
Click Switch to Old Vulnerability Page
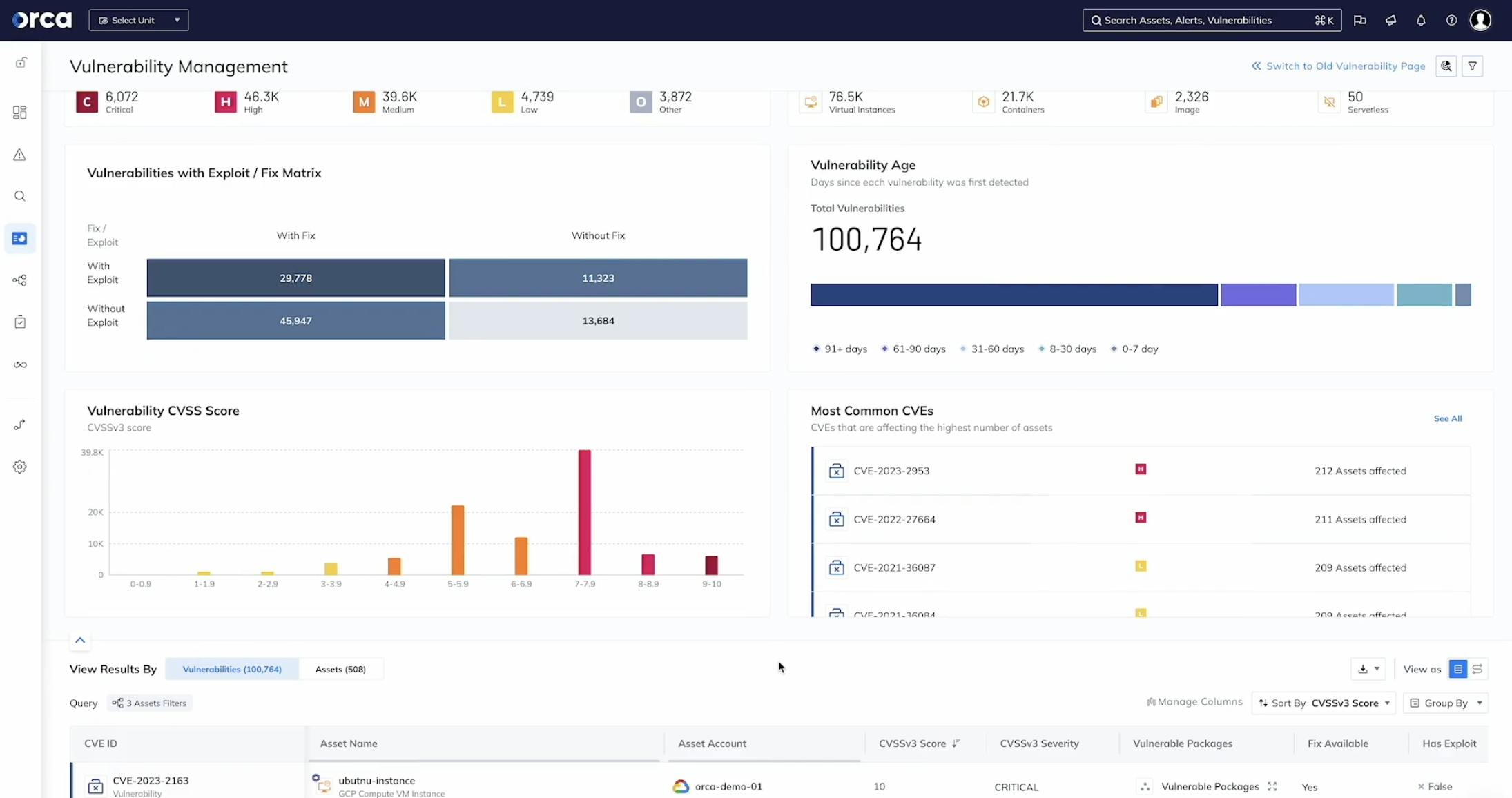tap(1338, 66)
